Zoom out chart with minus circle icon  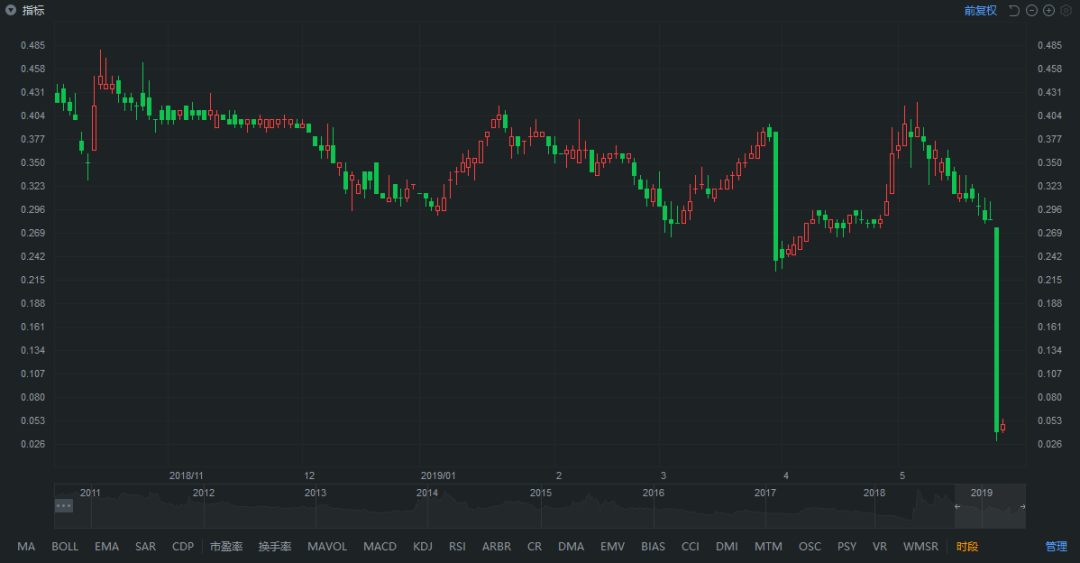pyautogui.click(x=1031, y=10)
